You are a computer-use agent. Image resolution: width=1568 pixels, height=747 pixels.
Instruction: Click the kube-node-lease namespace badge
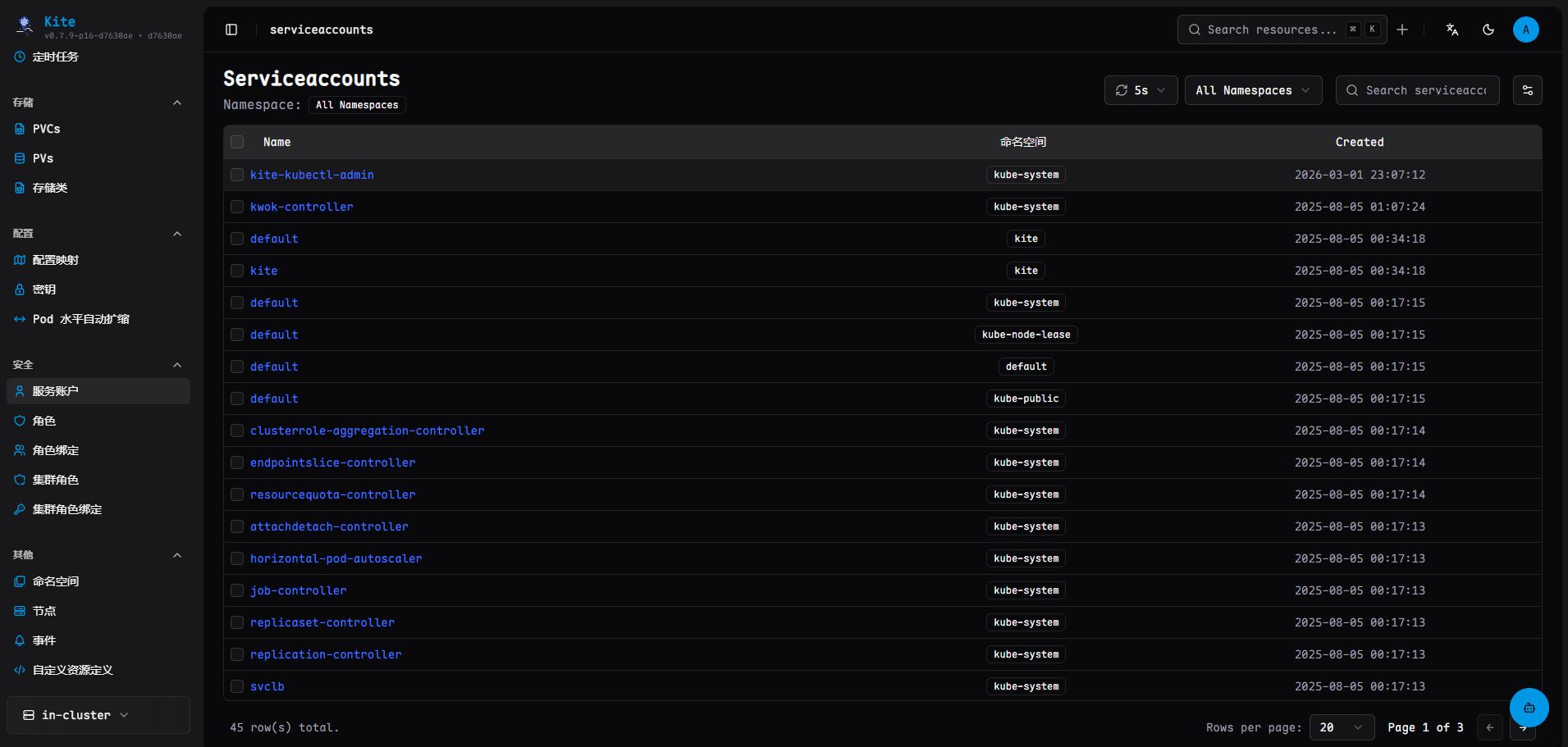point(1026,335)
